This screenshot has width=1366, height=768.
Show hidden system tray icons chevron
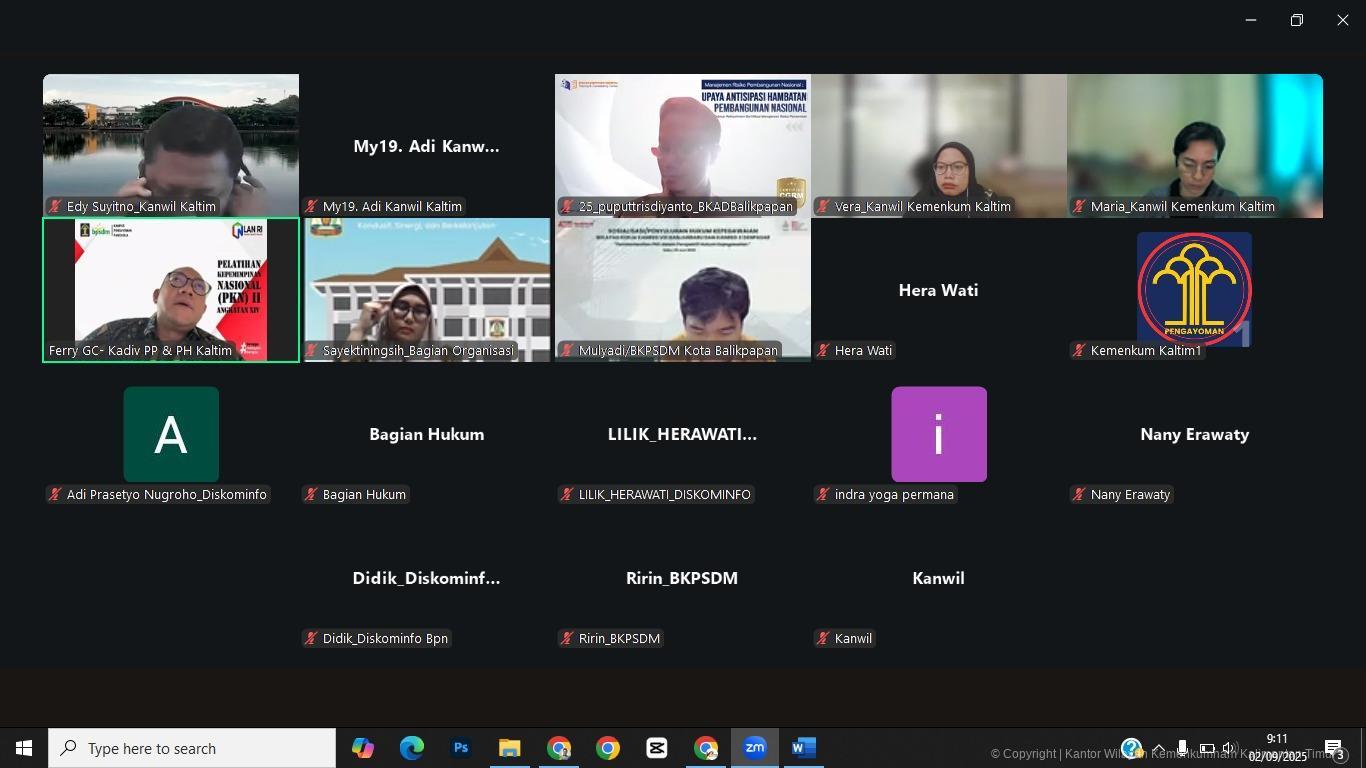point(1158,748)
